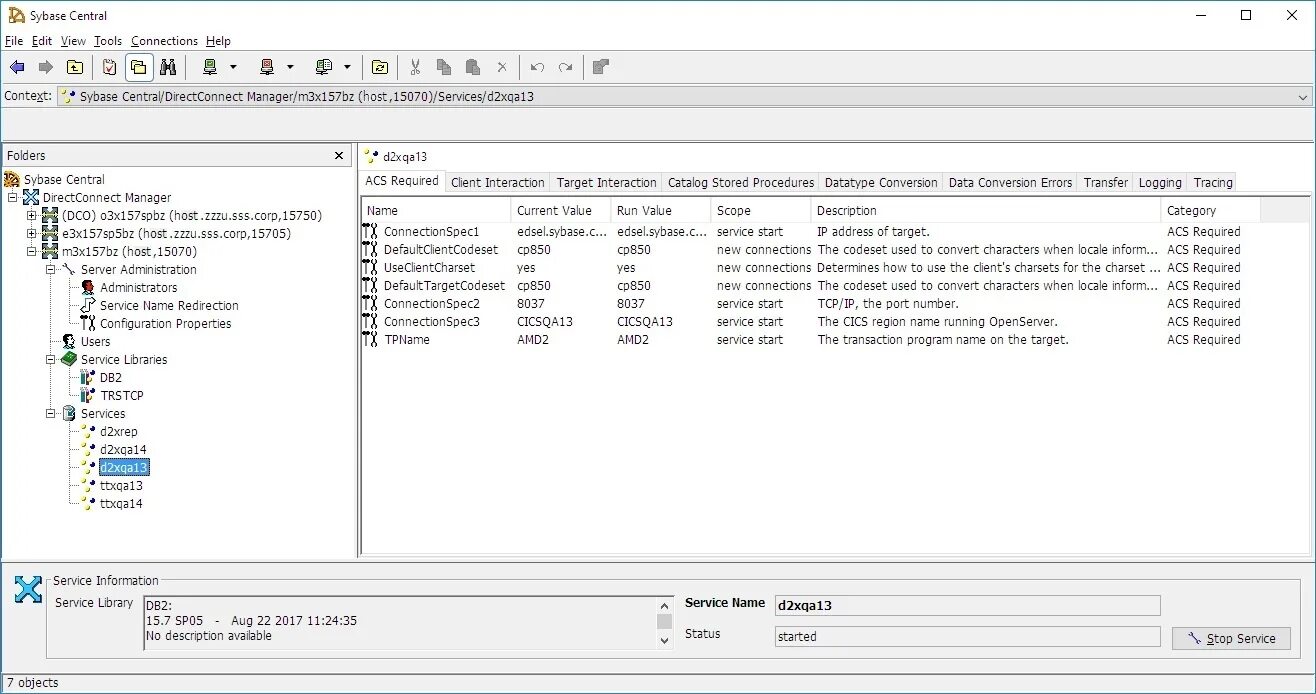1316x694 pixels.
Task: Open Find with binoculars icon
Action: point(168,67)
